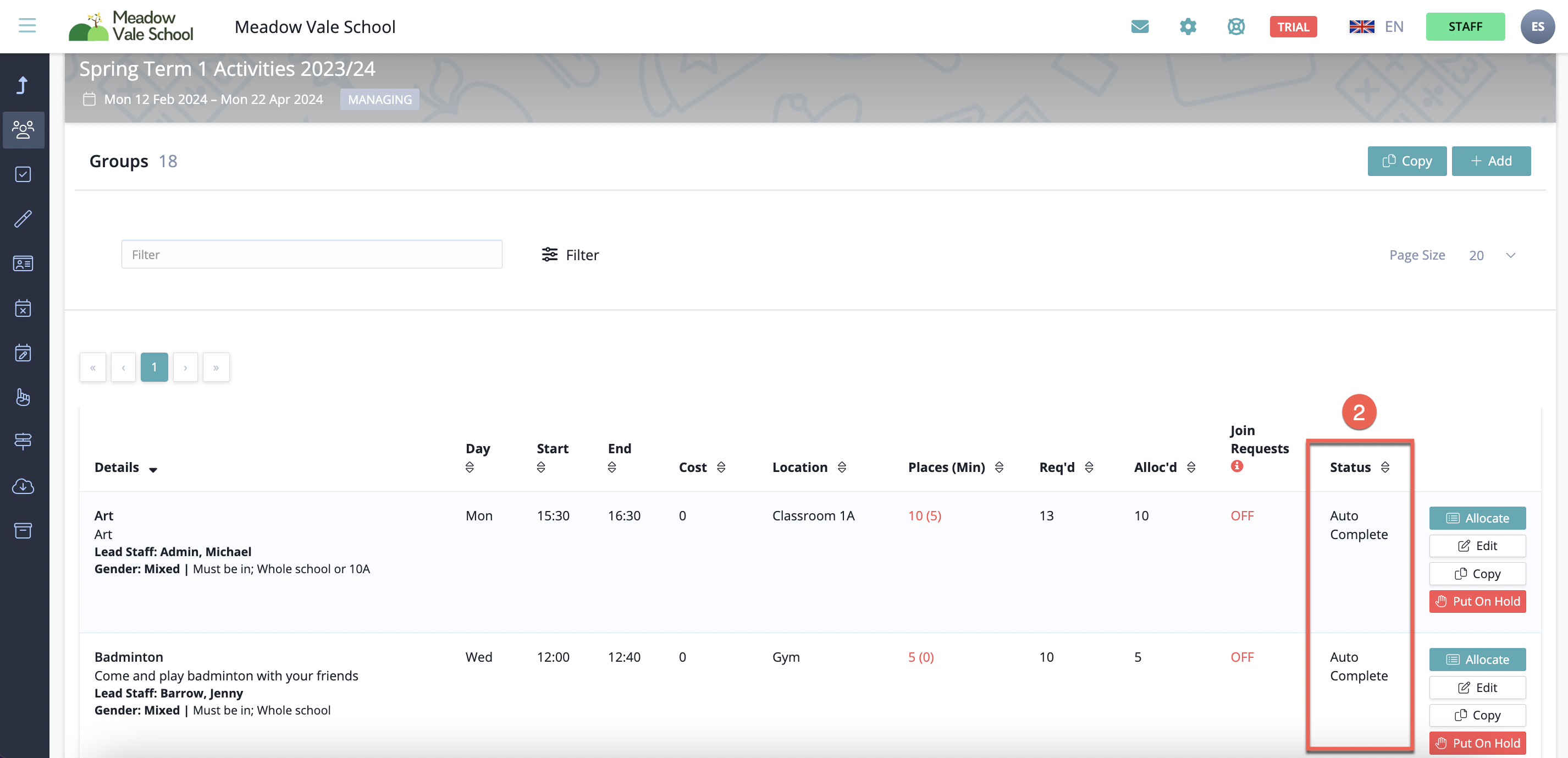
Task: Select page 1 in pagination
Action: tap(154, 367)
